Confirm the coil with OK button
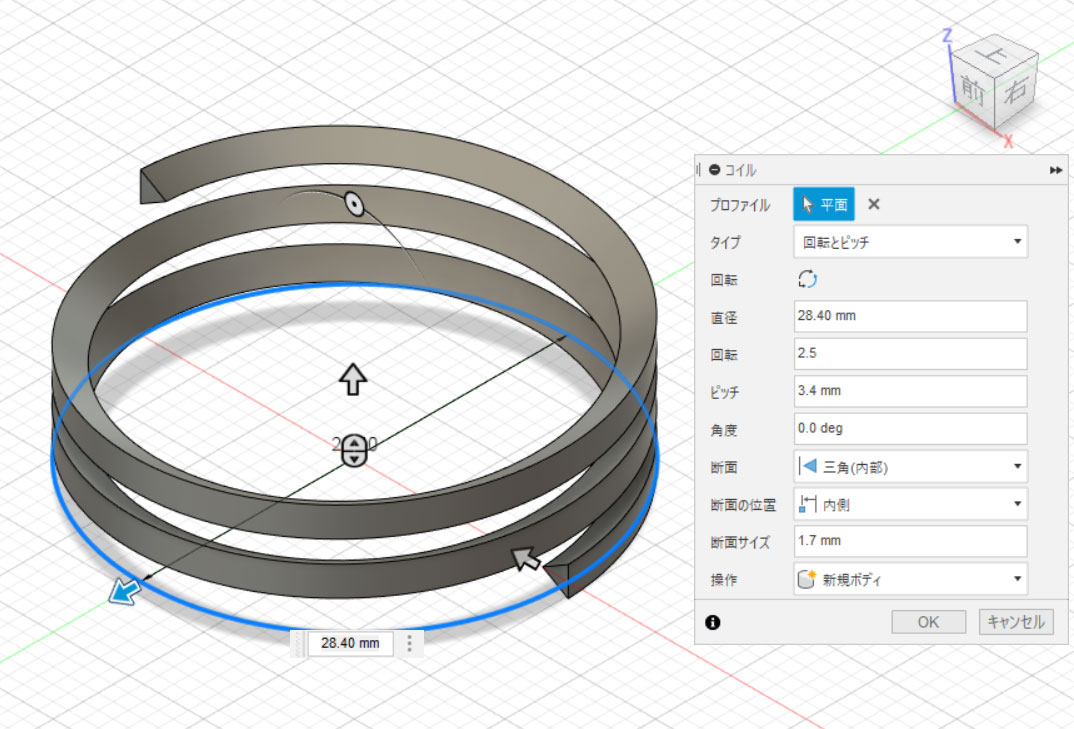The width and height of the screenshot is (1074, 729). tap(928, 622)
